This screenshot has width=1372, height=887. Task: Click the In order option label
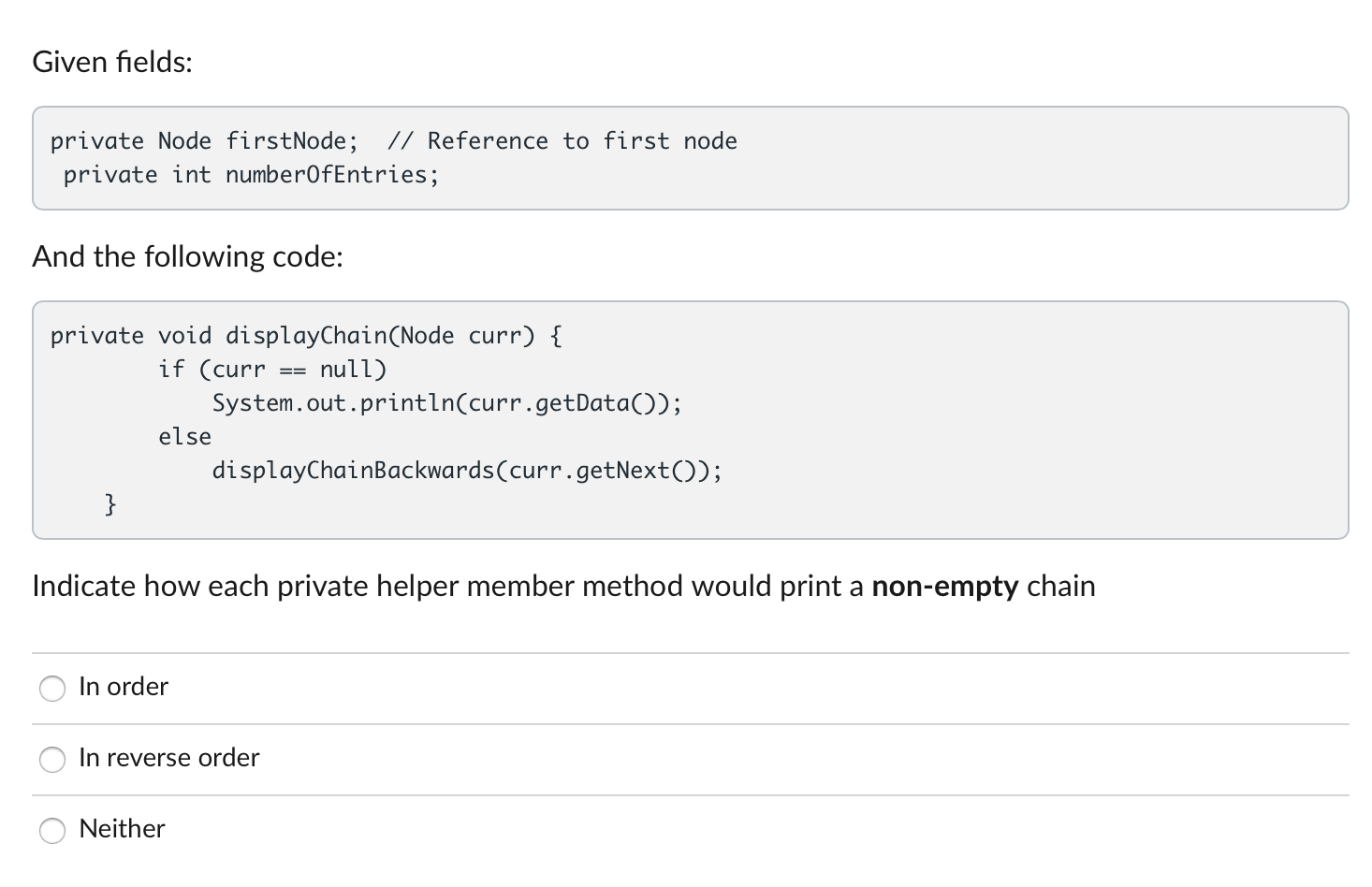[124, 686]
